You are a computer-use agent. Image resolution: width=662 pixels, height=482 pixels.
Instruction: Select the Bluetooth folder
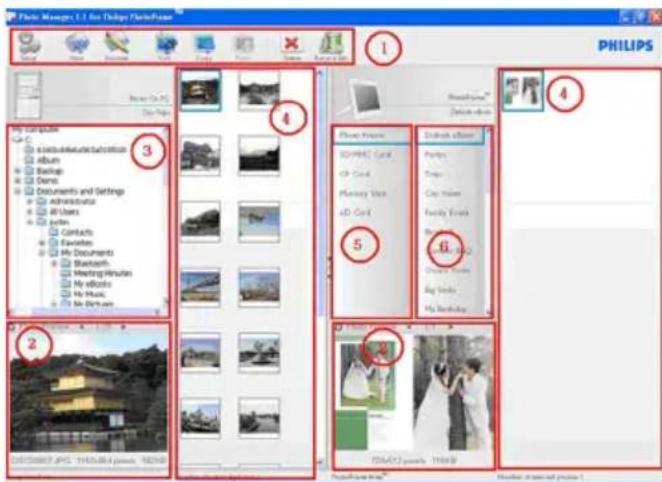point(85,263)
